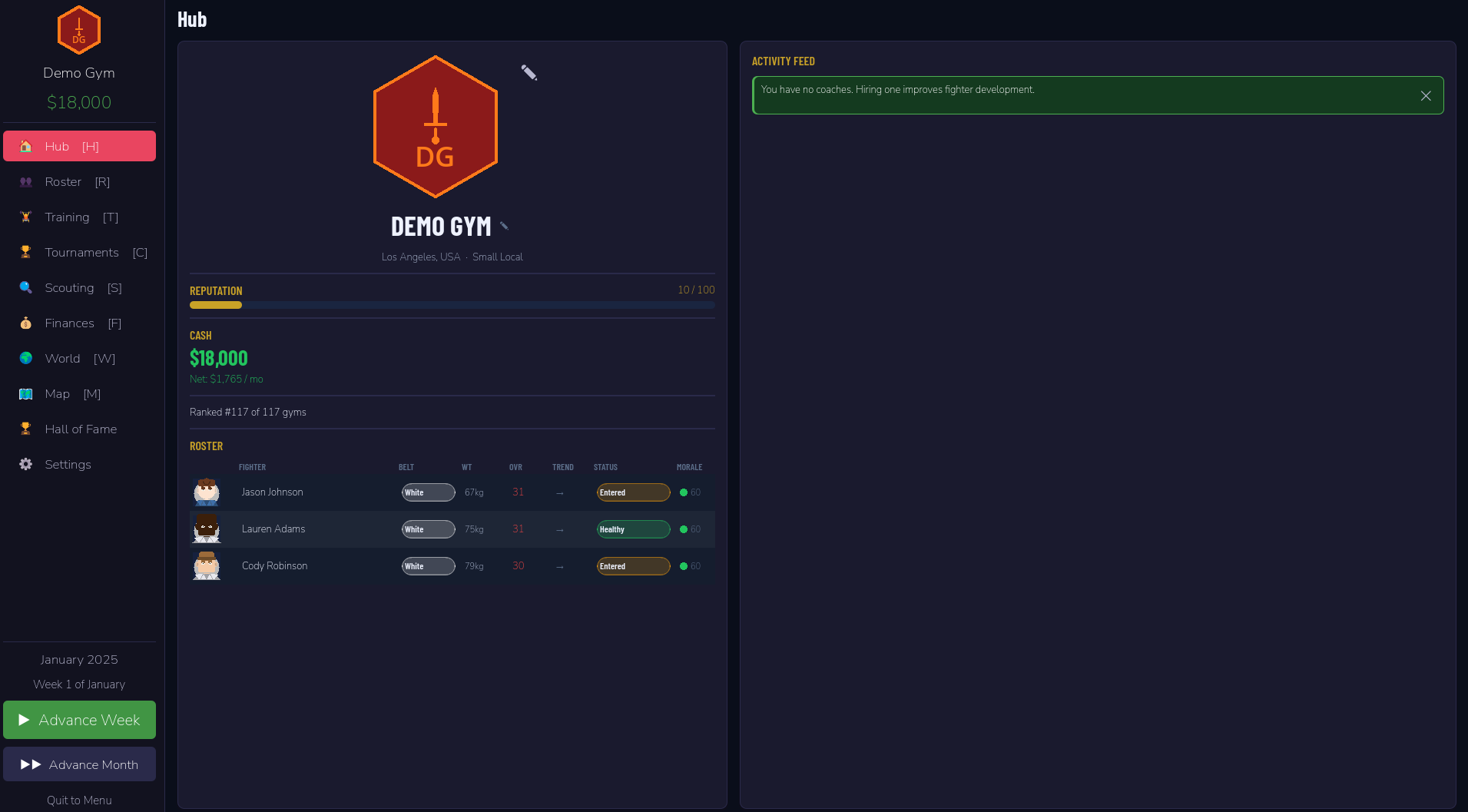Viewport: 1468px width, 812px height.
Task: Click the Finances money bag icon
Action: 26,323
